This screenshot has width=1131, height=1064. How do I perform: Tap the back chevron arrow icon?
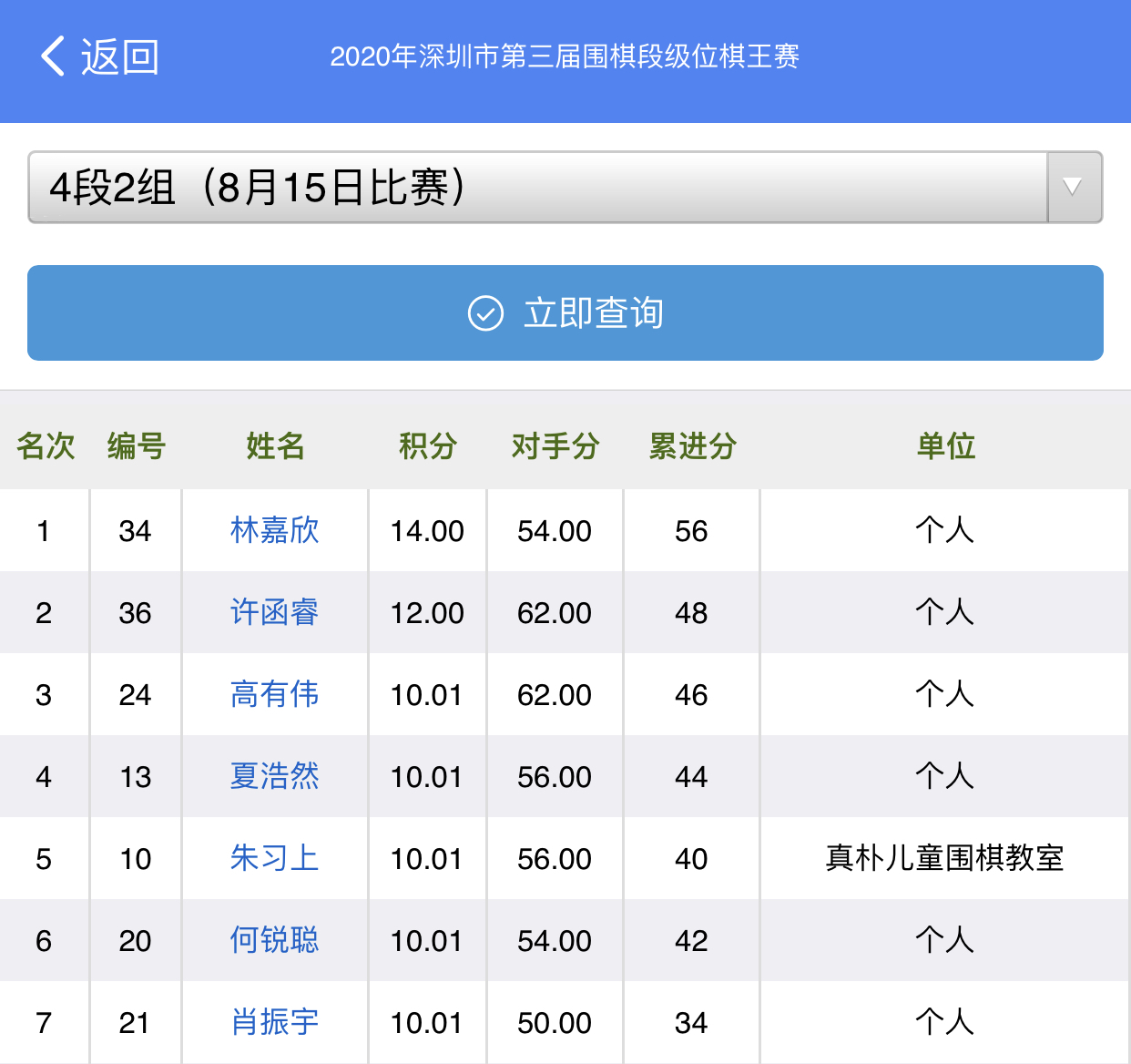(53, 56)
